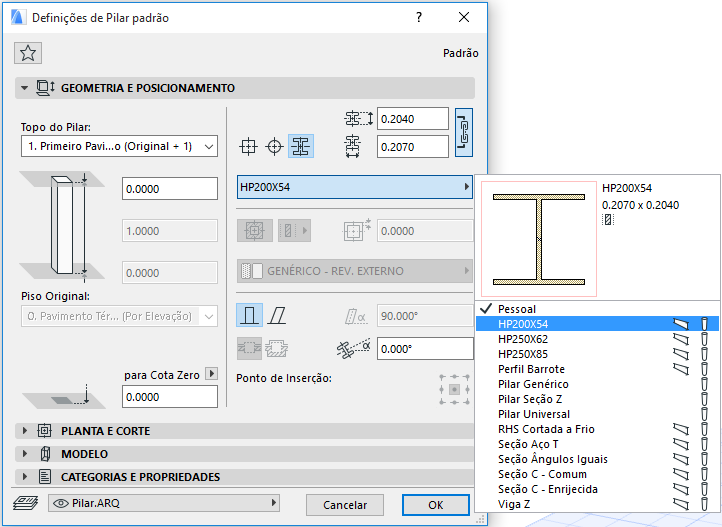
Task: Click the para Cota Zero arrow button
Action: [211, 374]
